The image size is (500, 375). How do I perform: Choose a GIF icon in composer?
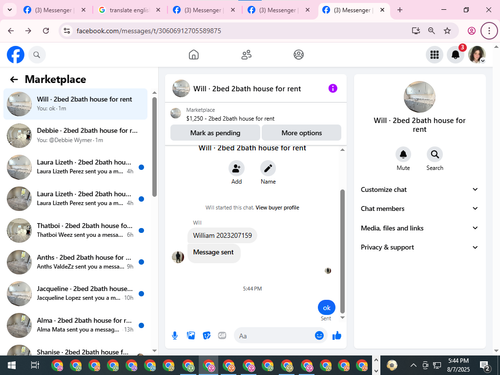pos(222,336)
